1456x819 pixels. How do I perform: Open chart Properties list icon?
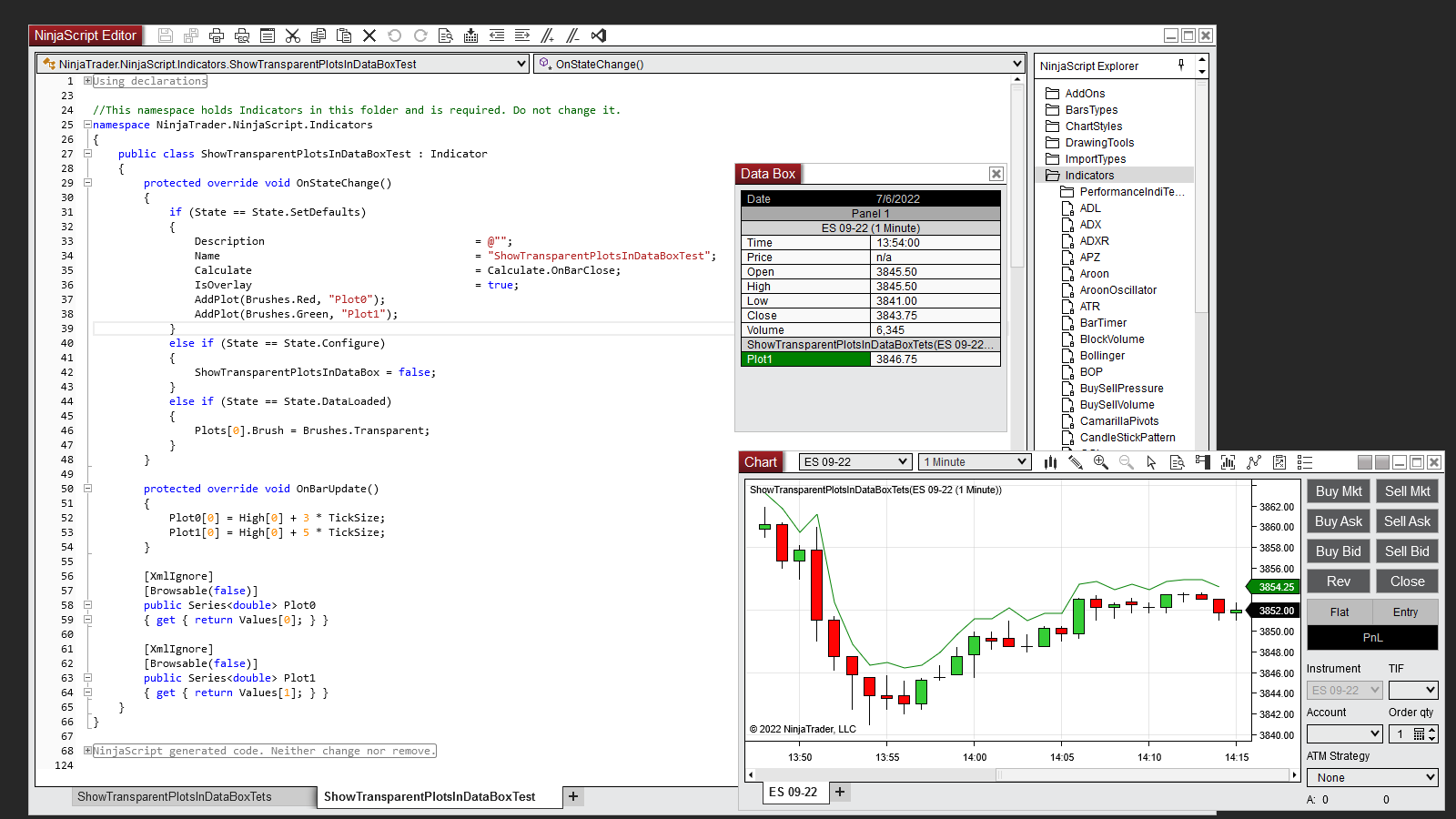(x=1305, y=462)
